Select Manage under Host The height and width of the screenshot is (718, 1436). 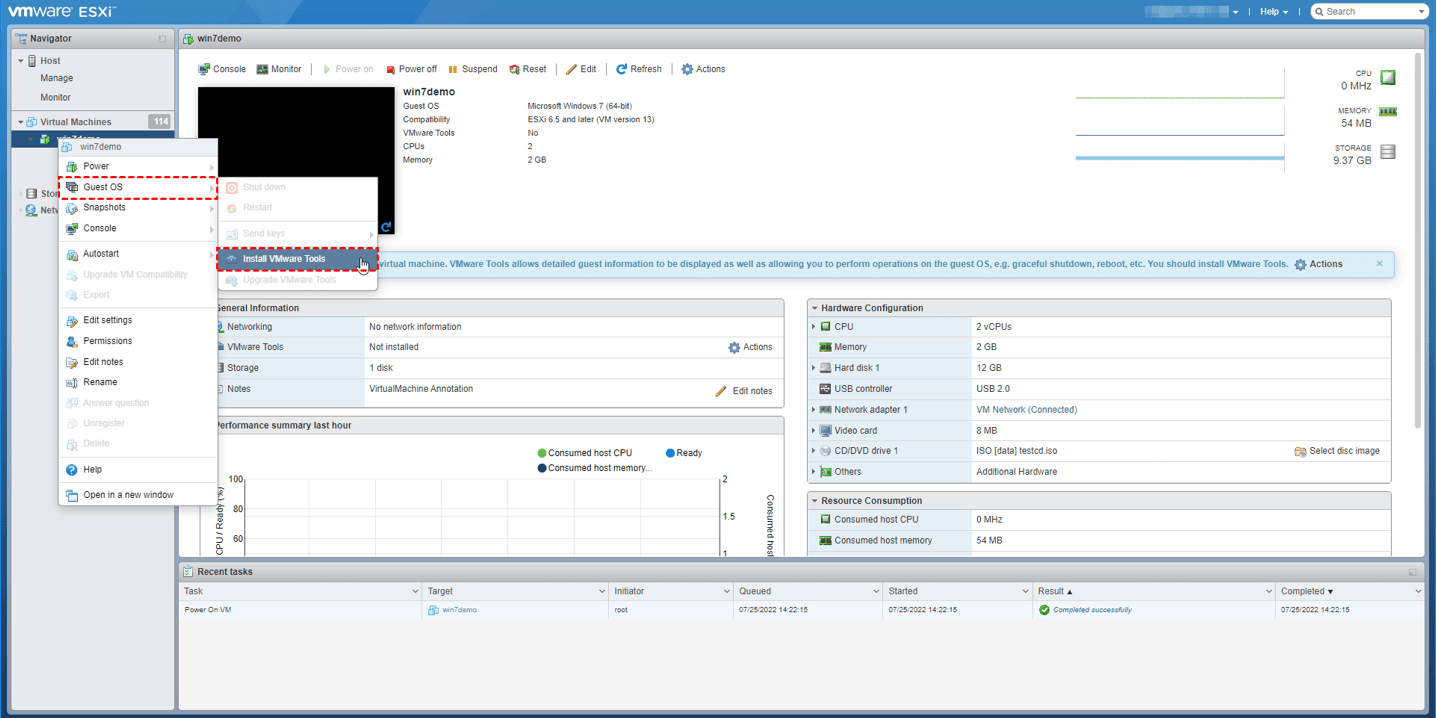click(x=56, y=78)
